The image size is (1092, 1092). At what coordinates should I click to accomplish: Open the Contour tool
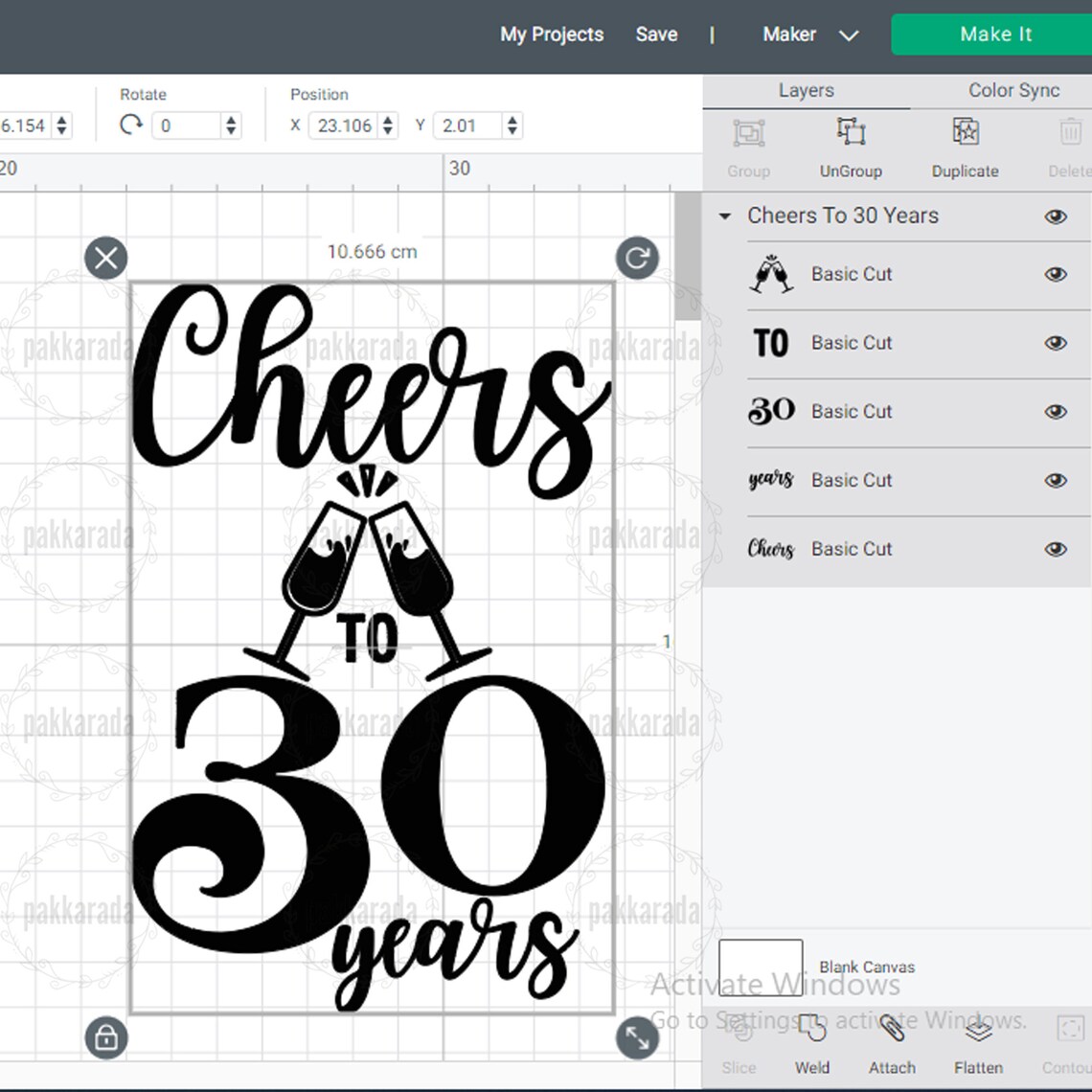1069,1049
